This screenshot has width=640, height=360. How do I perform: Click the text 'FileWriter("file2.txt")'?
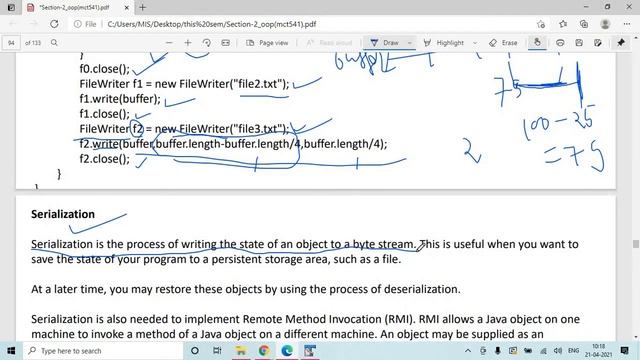tap(233, 84)
